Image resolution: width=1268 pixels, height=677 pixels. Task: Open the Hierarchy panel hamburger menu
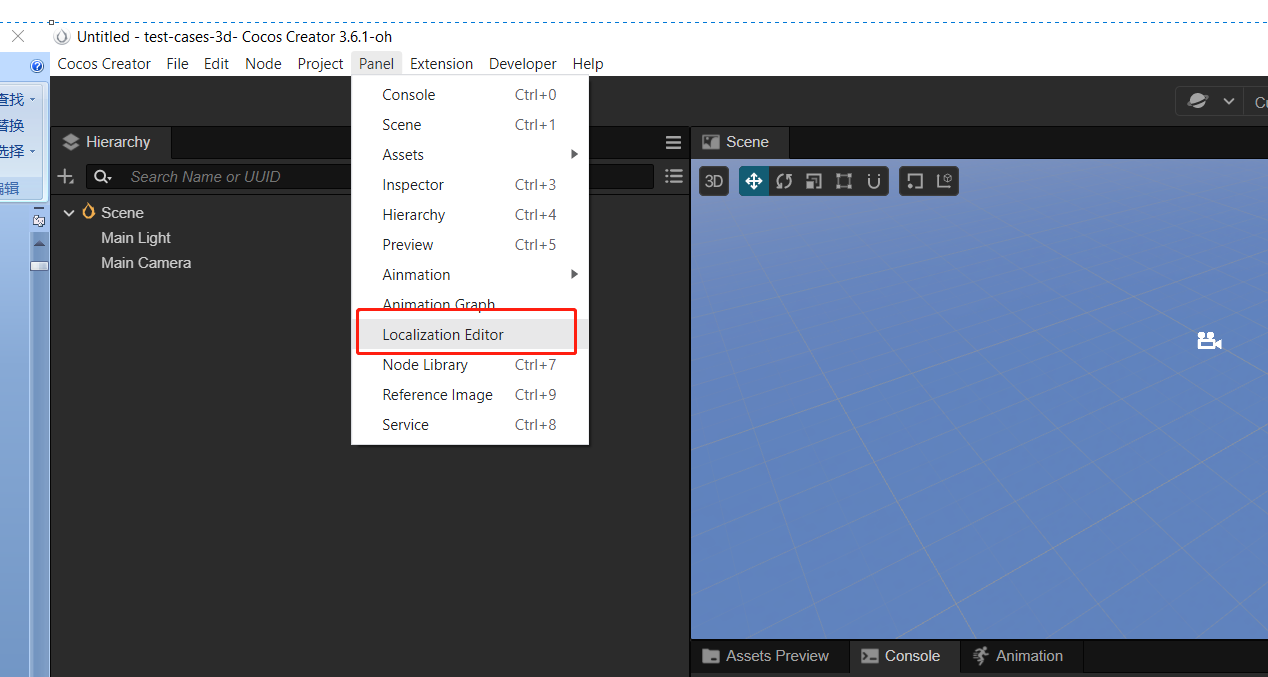673,143
